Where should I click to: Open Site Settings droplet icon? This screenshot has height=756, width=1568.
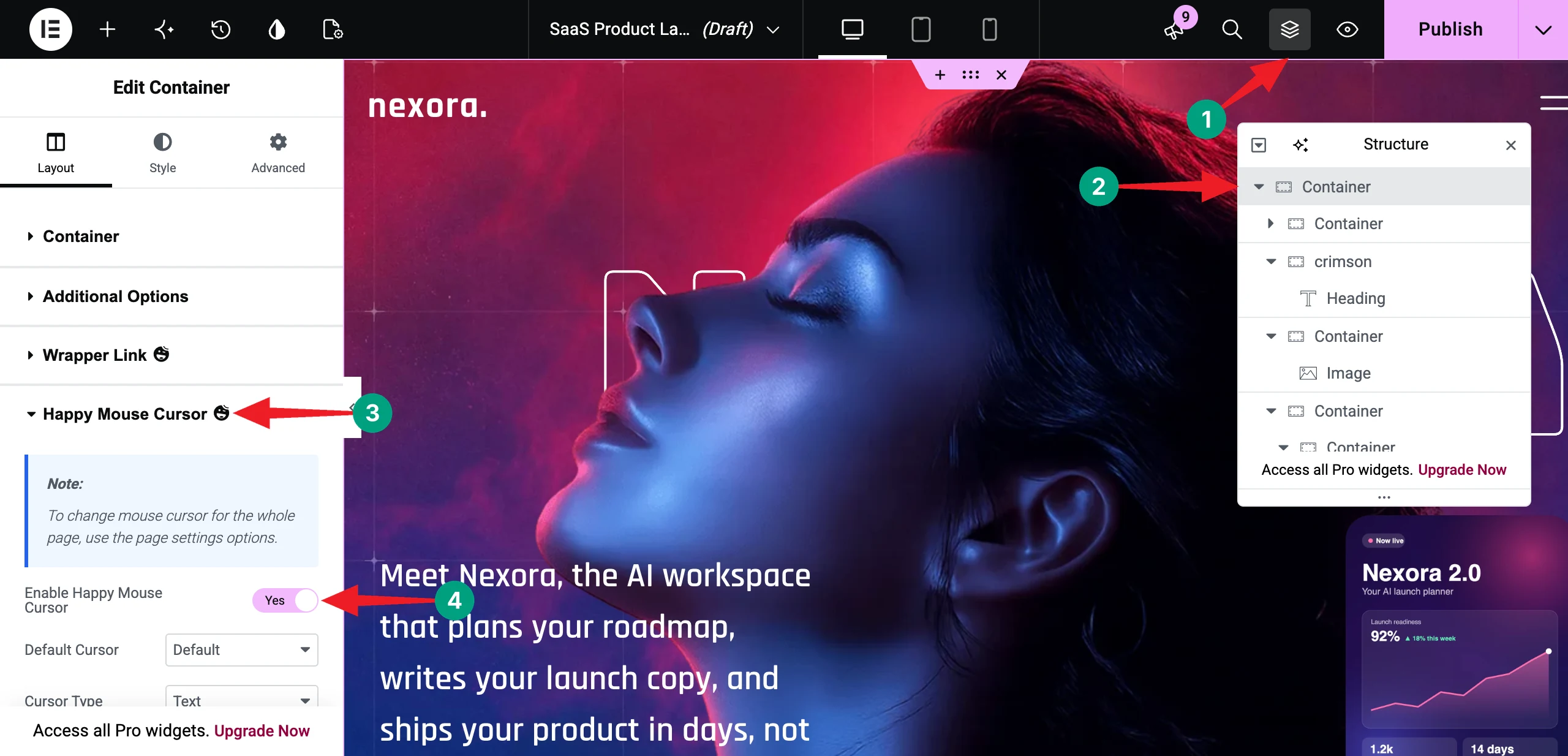coord(277,29)
